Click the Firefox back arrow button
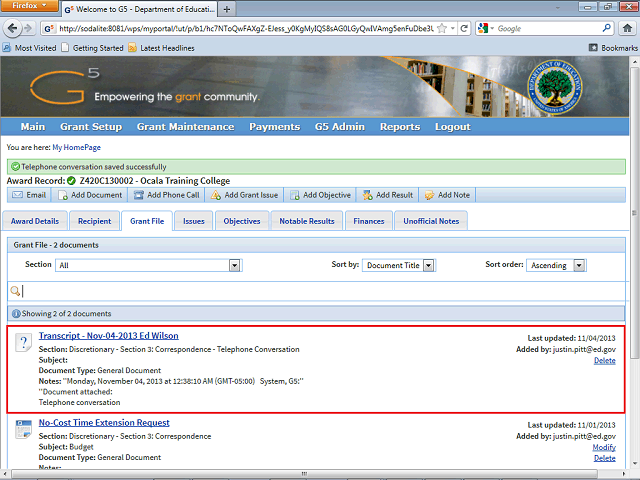The height and width of the screenshot is (480, 640). [12, 28]
